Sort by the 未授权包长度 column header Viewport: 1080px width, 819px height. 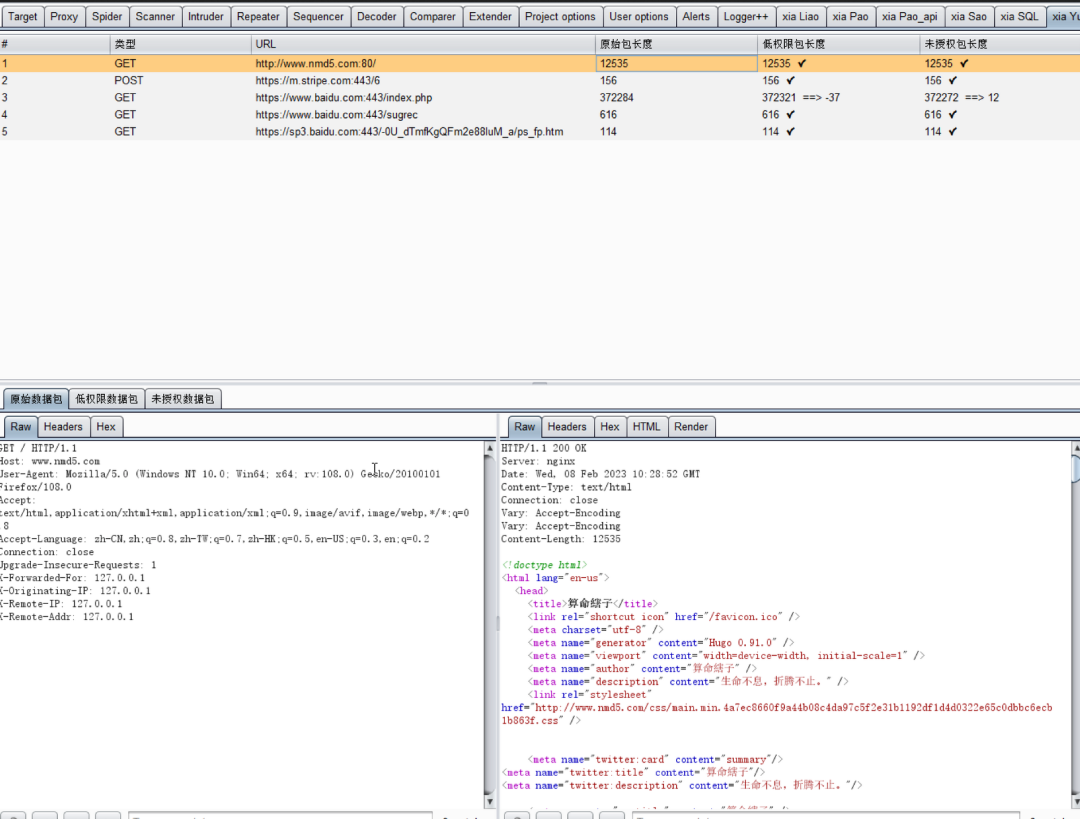[999, 44]
